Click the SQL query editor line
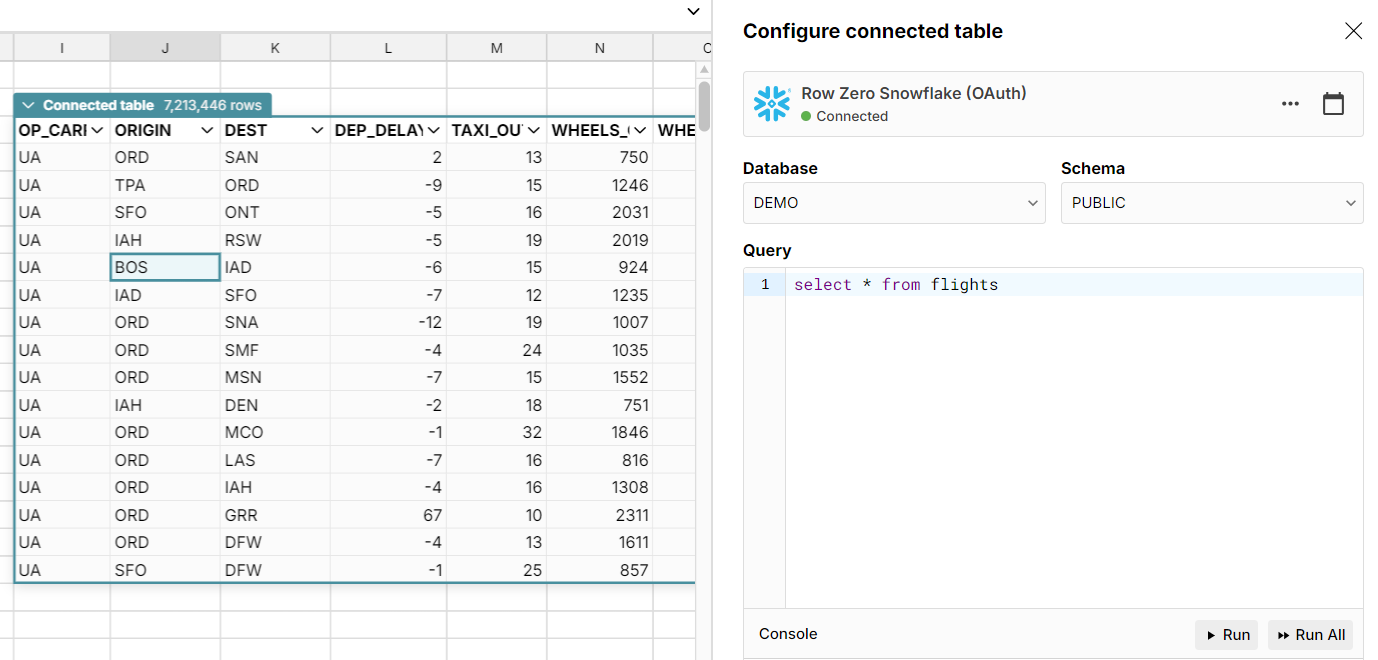The width and height of the screenshot is (1378, 660). click(x=894, y=284)
